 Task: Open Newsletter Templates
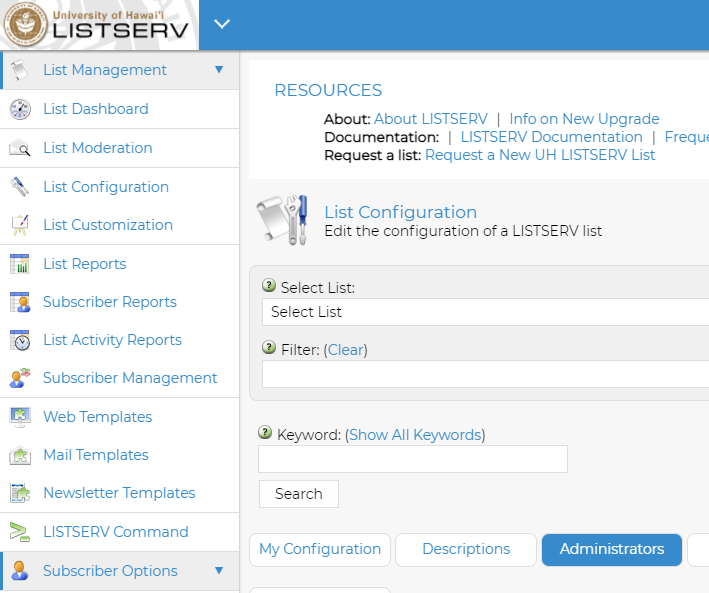(119, 493)
